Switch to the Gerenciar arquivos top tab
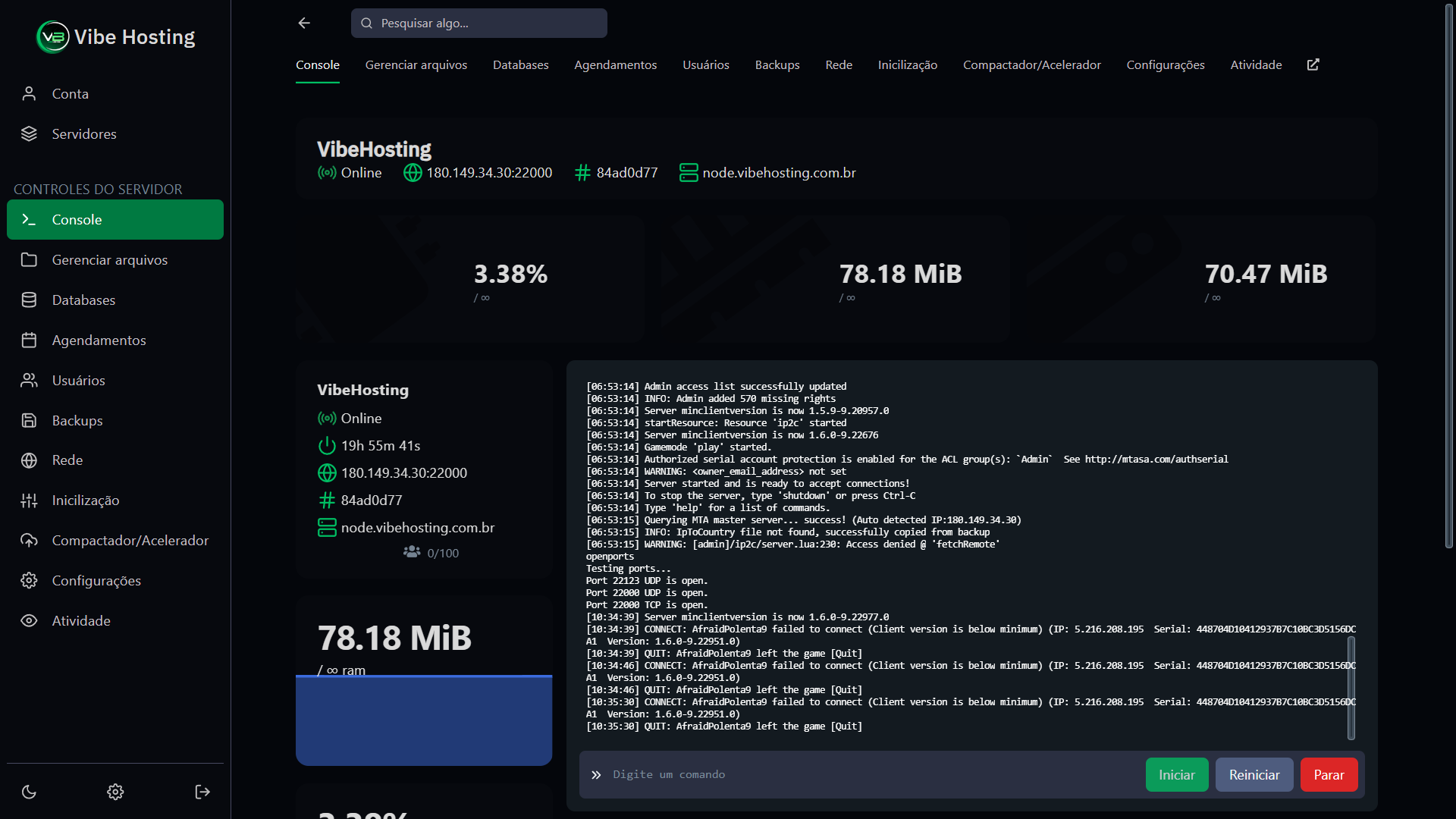The height and width of the screenshot is (819, 1456). [x=416, y=65]
